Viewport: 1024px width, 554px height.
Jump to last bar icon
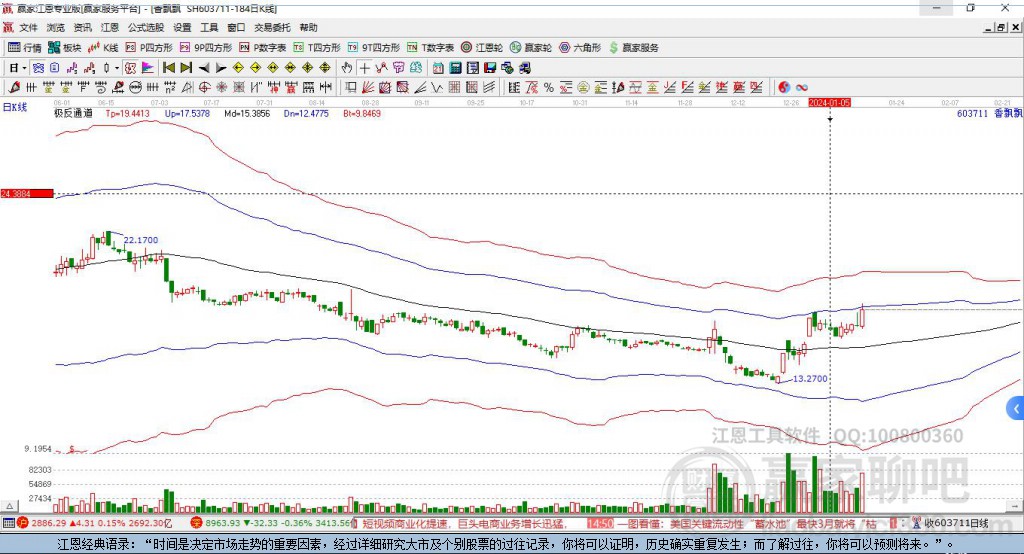(x=186, y=68)
